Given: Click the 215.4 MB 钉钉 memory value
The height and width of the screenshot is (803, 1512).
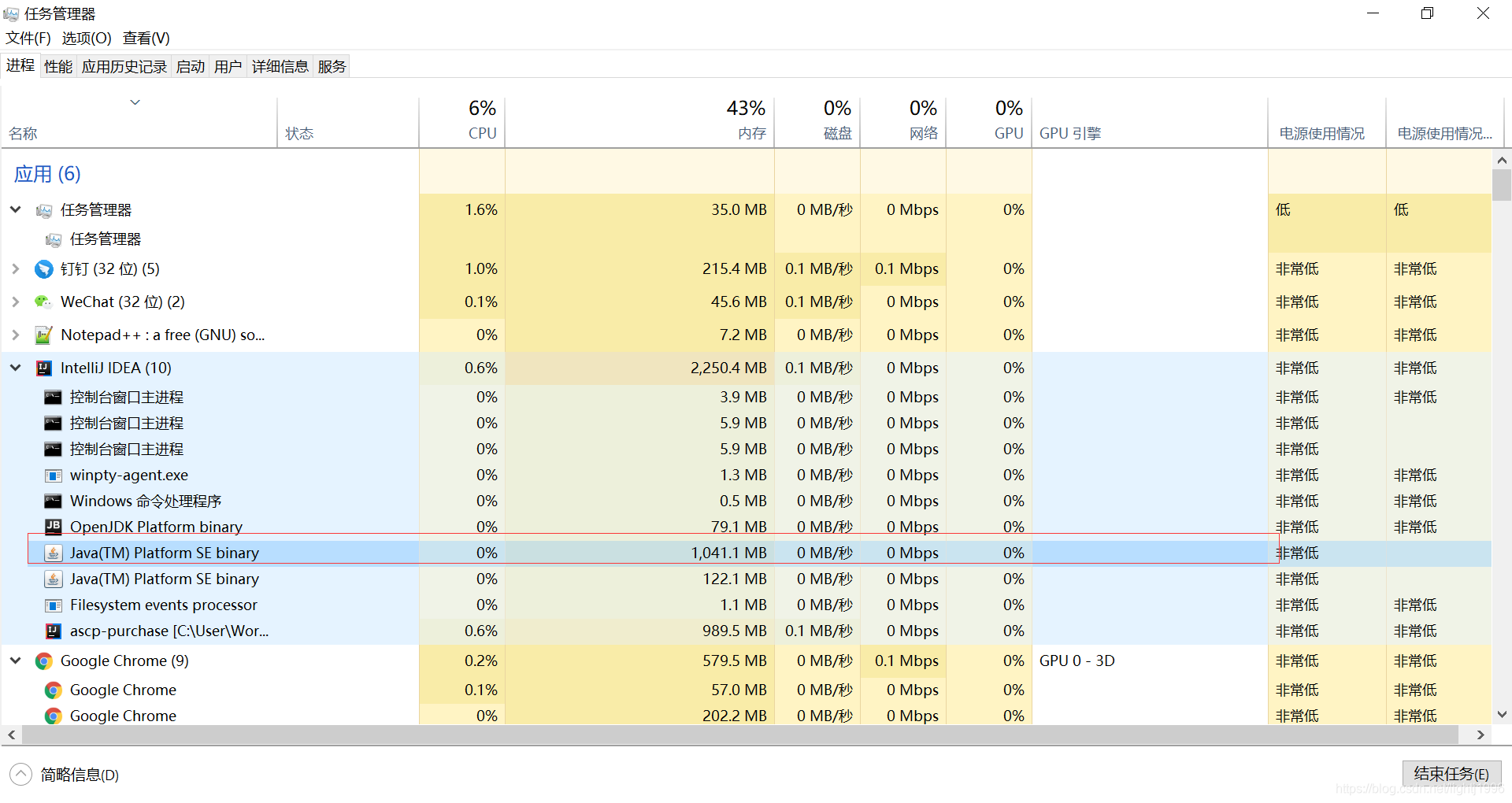Looking at the screenshot, I should click(735, 268).
